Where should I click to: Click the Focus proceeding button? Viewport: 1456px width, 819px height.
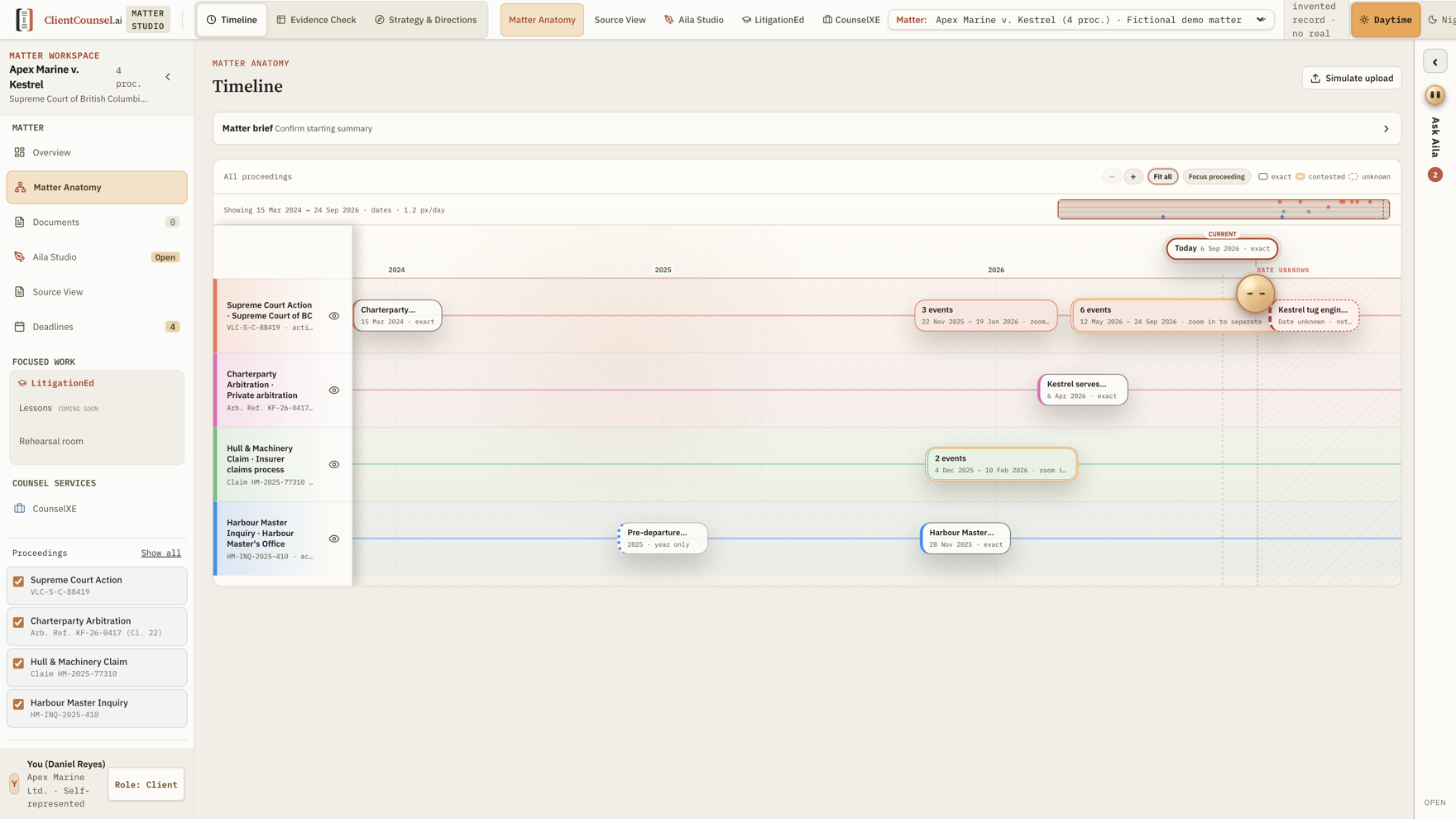(1216, 176)
